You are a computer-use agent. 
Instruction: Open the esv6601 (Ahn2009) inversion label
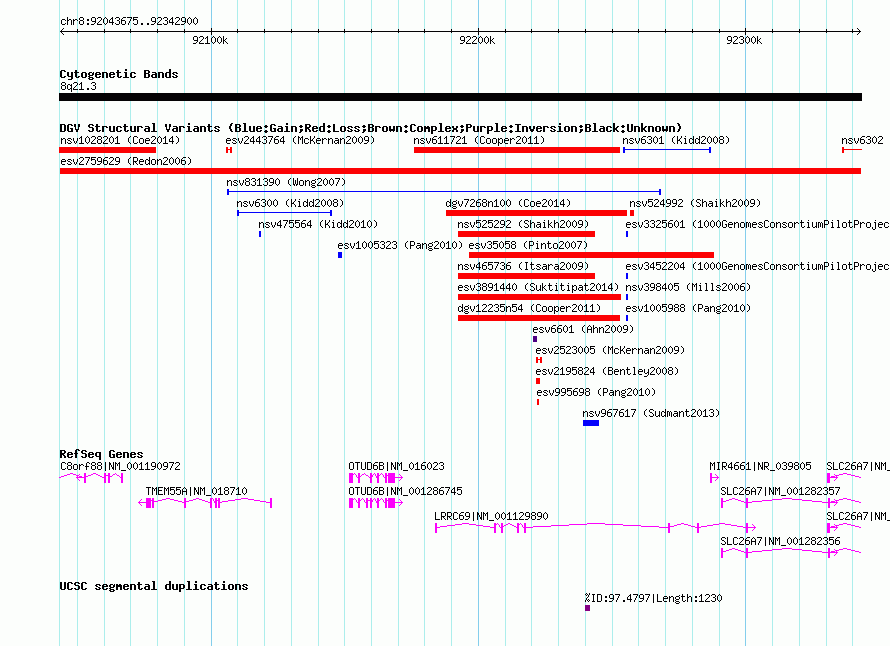click(x=583, y=329)
